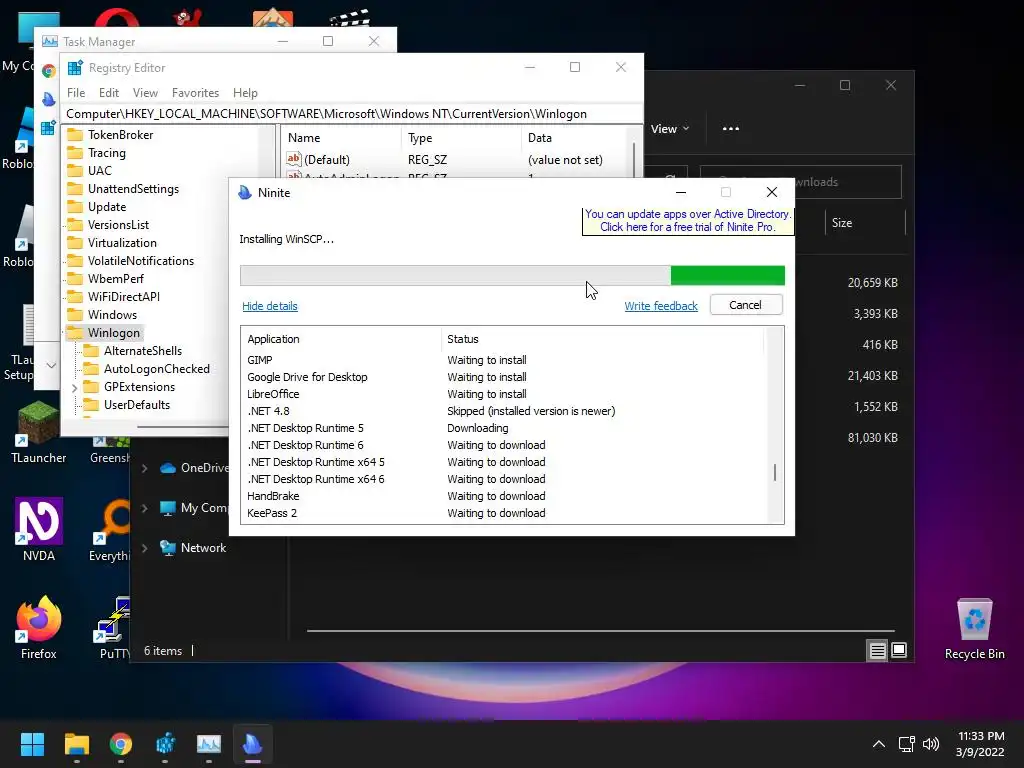Select the GIMP row in Ninite list
1024x768 pixels.
pyautogui.click(x=503, y=360)
